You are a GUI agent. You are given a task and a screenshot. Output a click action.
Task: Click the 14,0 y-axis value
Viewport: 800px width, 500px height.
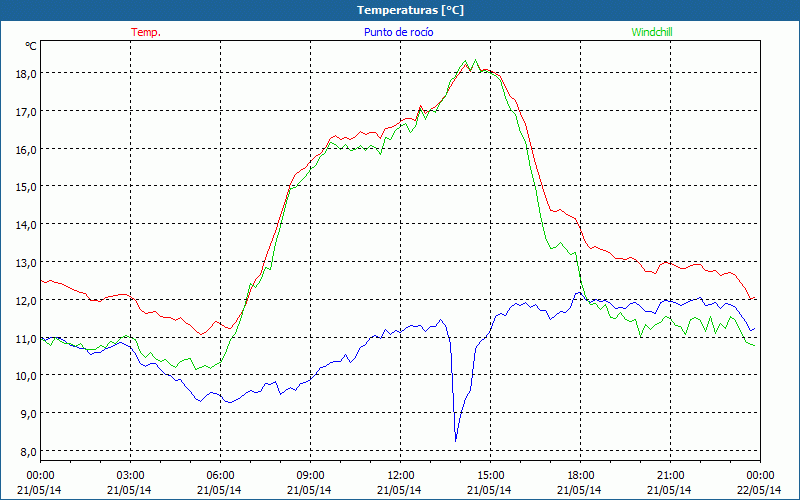pos(27,224)
